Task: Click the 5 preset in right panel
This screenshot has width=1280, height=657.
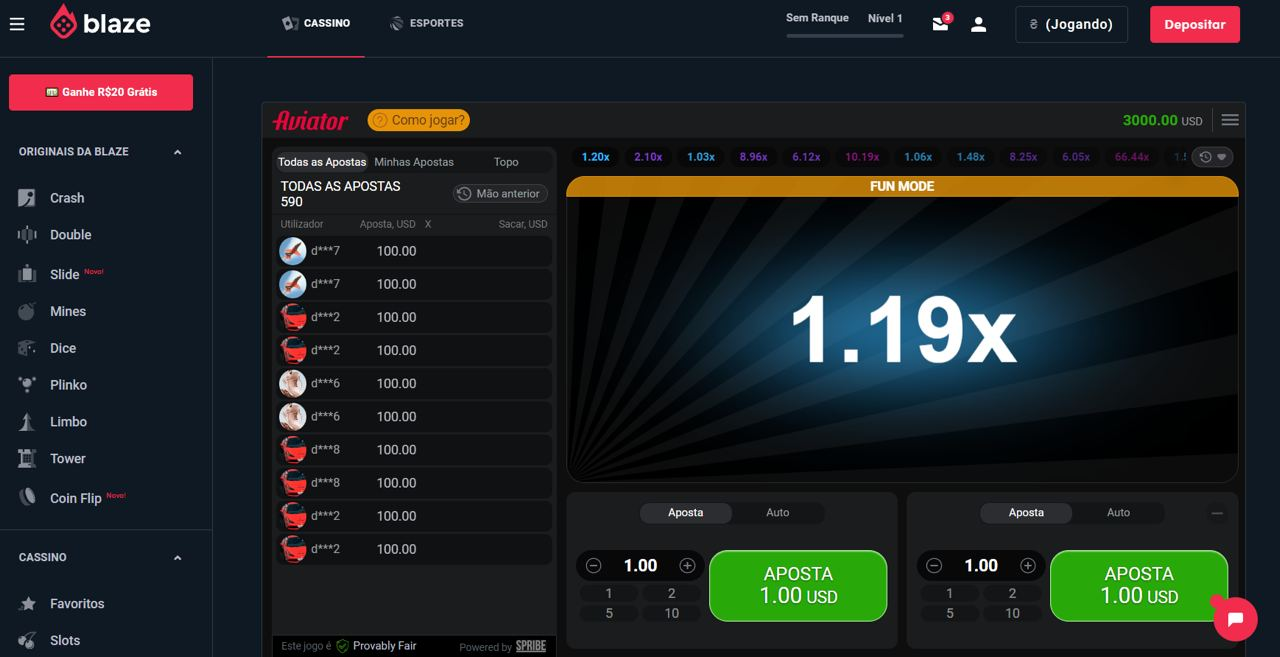Action: click(x=950, y=613)
